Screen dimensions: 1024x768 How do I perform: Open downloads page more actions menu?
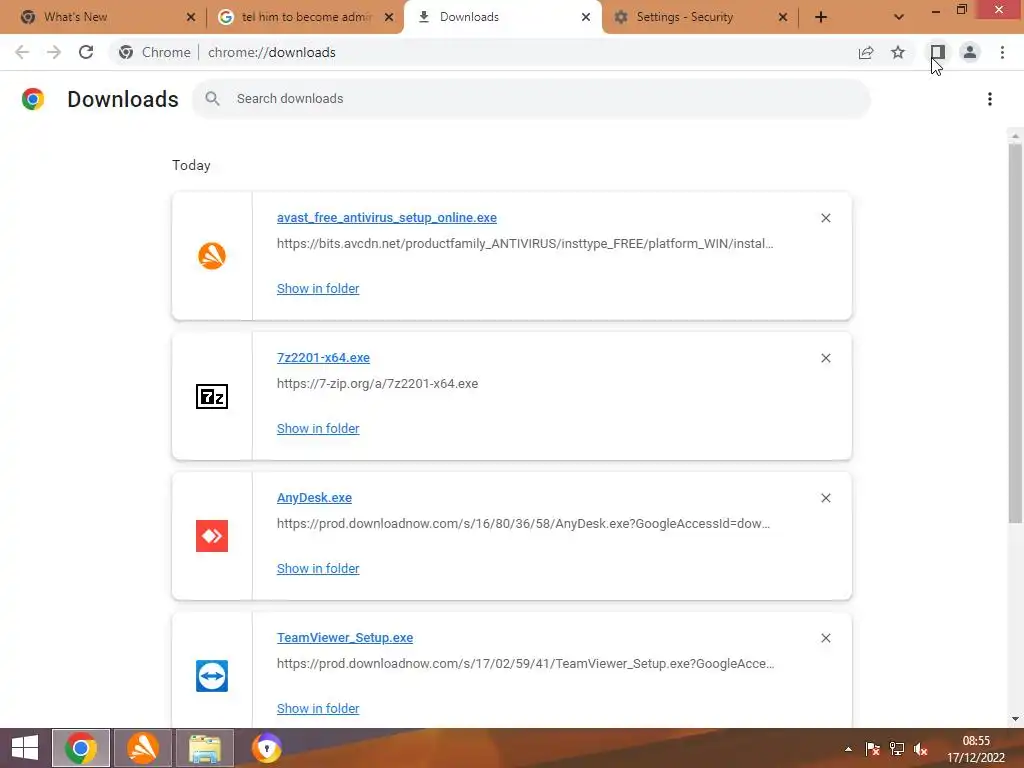pos(990,99)
